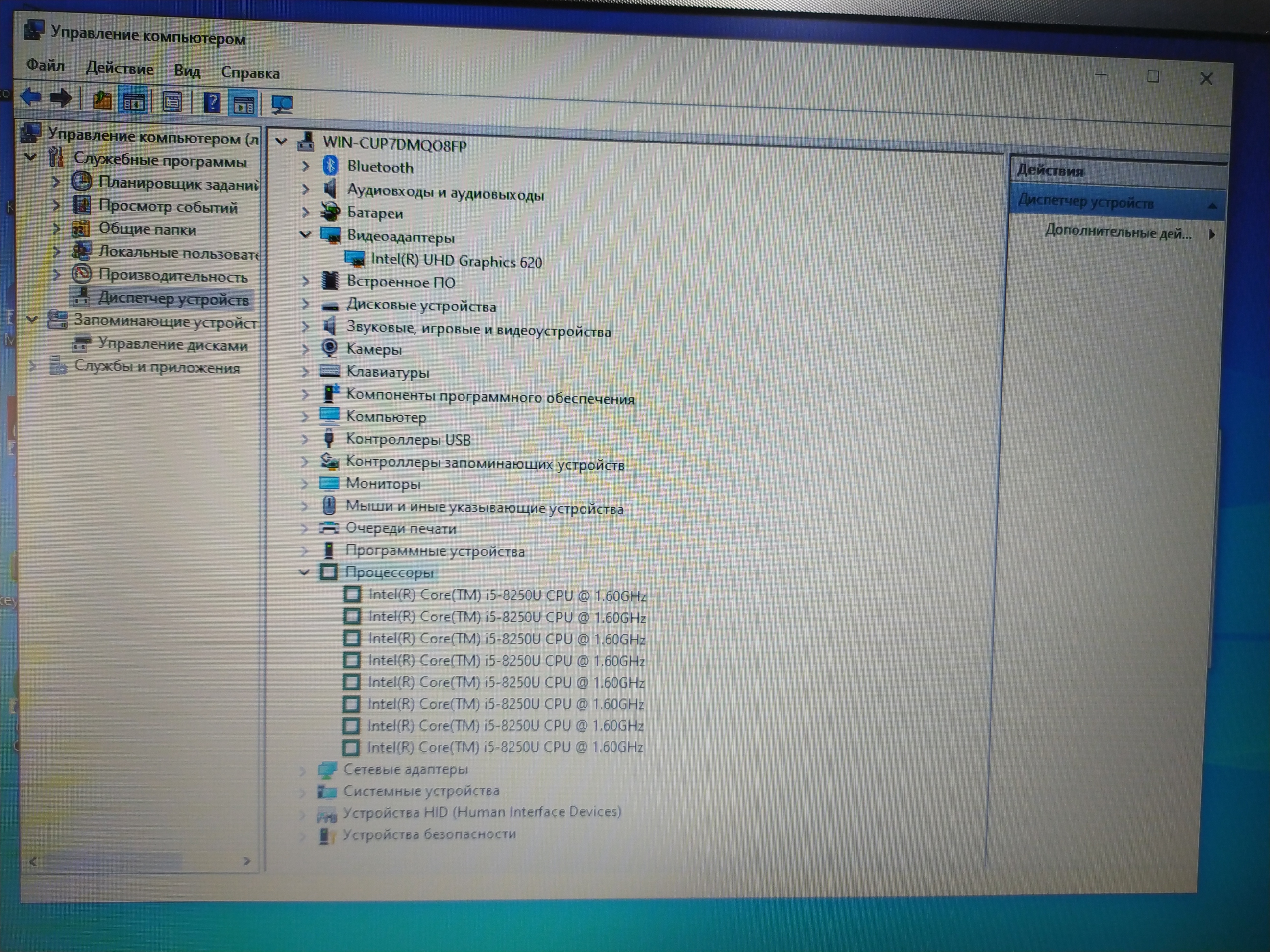Collapse the Диспетчер устройств Actions header
1270x952 pixels.
[1211, 206]
